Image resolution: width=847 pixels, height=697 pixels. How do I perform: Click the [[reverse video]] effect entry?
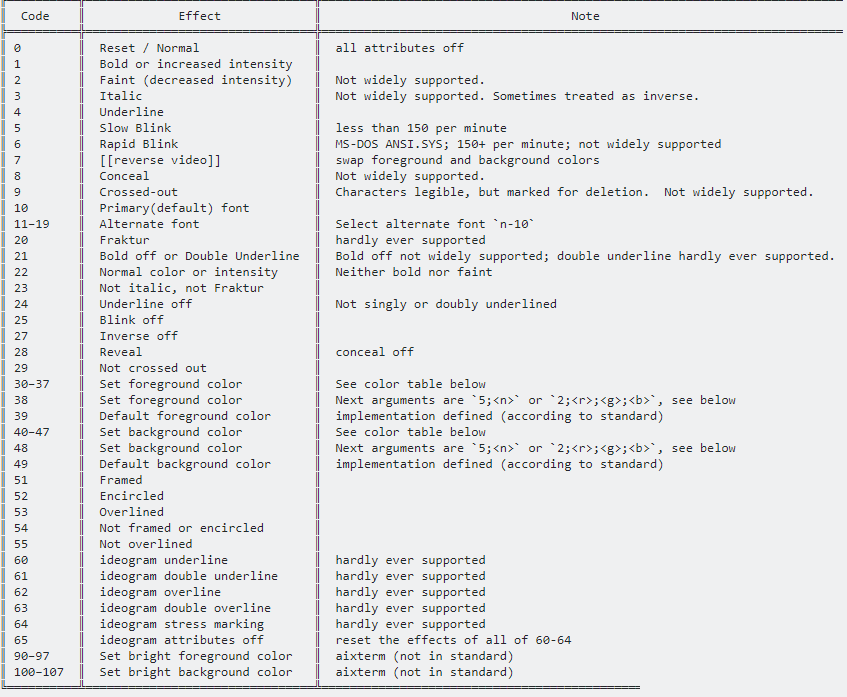pyautogui.click(x=160, y=160)
